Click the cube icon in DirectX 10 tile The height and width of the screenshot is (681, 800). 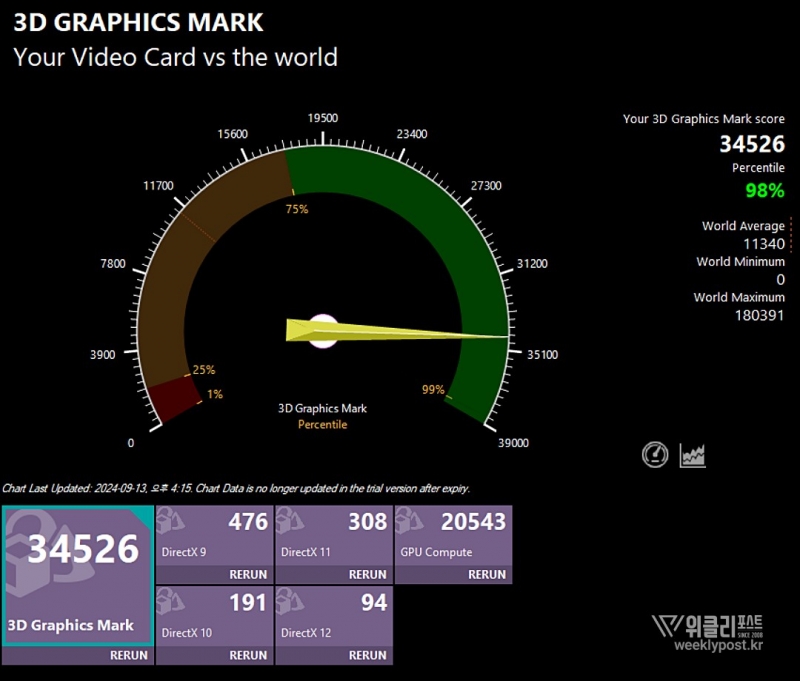coord(170,601)
